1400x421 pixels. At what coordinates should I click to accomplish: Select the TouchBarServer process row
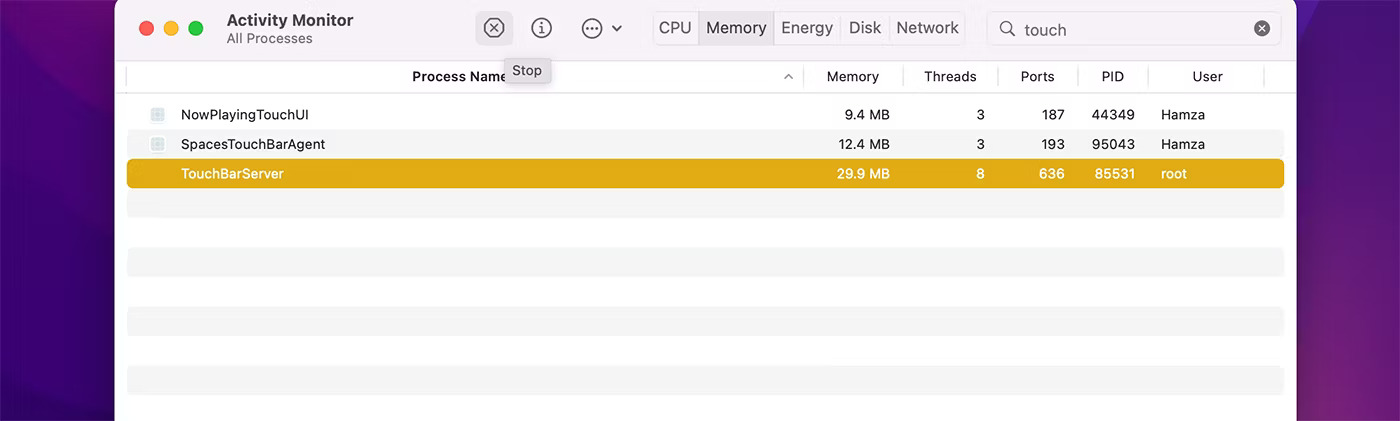pos(705,173)
